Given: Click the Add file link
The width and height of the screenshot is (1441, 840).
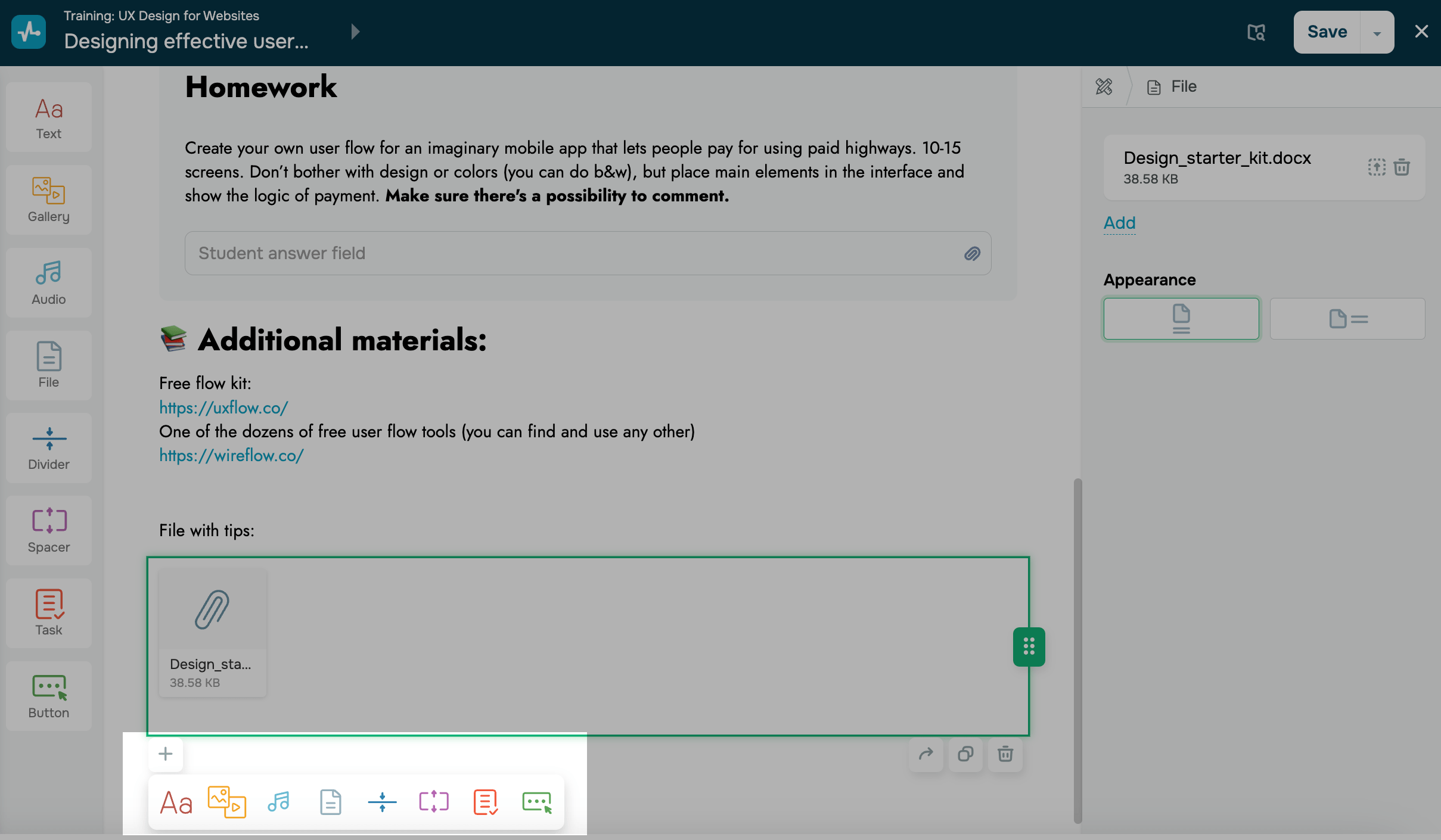Looking at the screenshot, I should pyautogui.click(x=1119, y=223).
